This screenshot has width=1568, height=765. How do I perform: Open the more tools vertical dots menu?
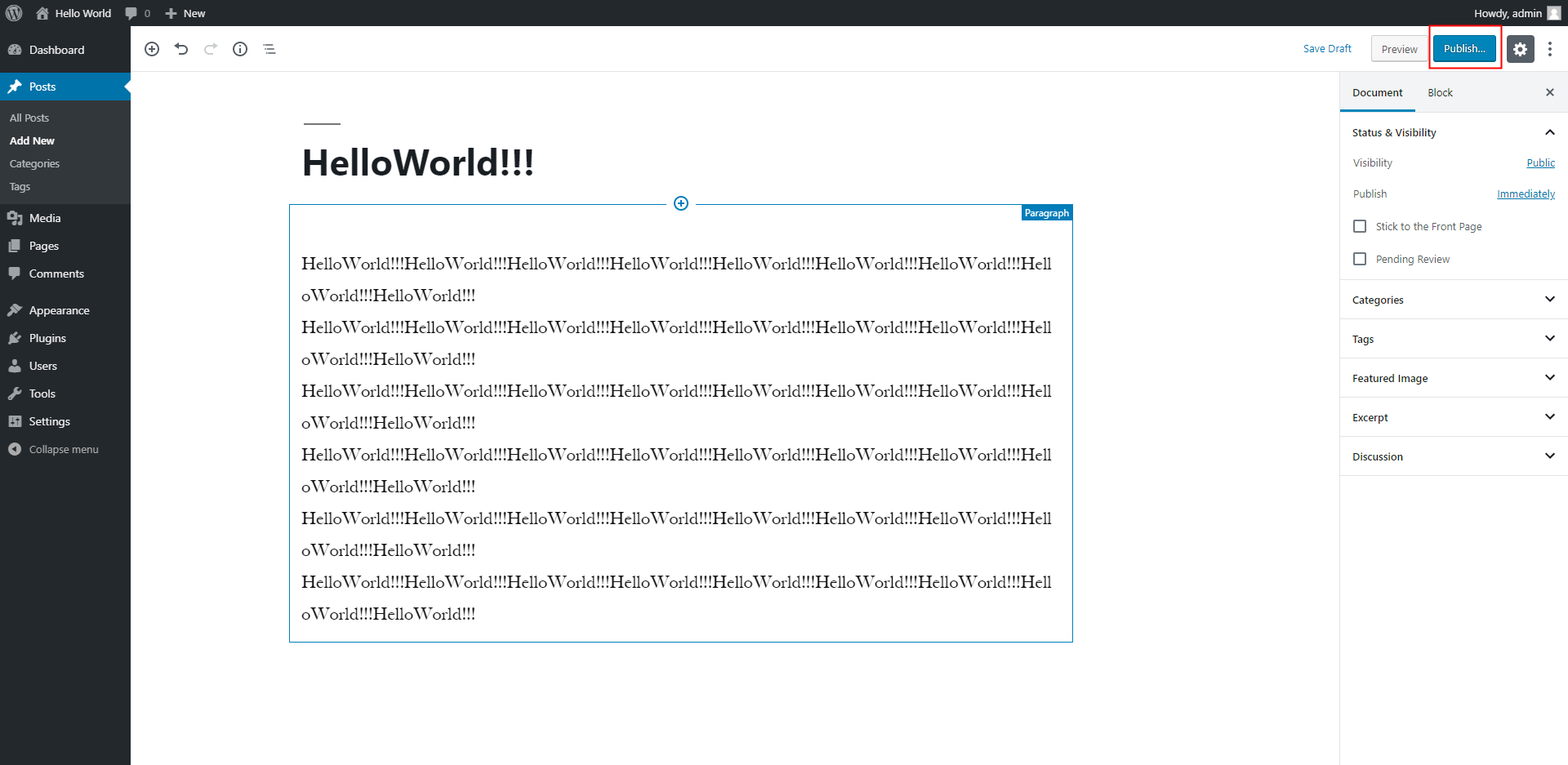[1550, 49]
